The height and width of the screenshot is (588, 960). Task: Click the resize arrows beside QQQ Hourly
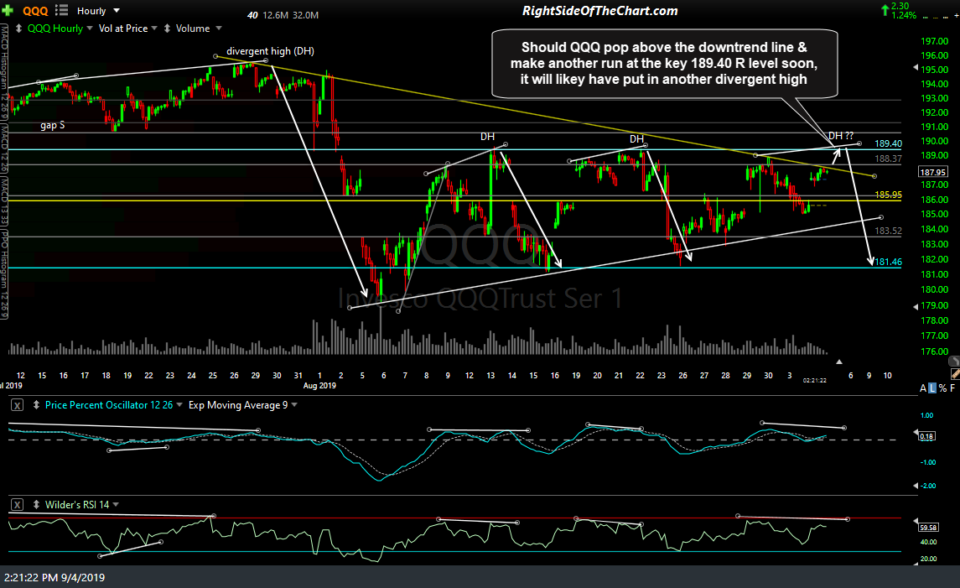coord(18,27)
